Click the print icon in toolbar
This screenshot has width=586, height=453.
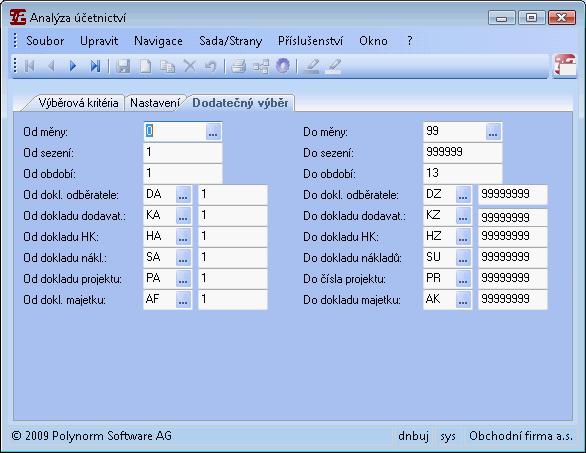(238, 66)
